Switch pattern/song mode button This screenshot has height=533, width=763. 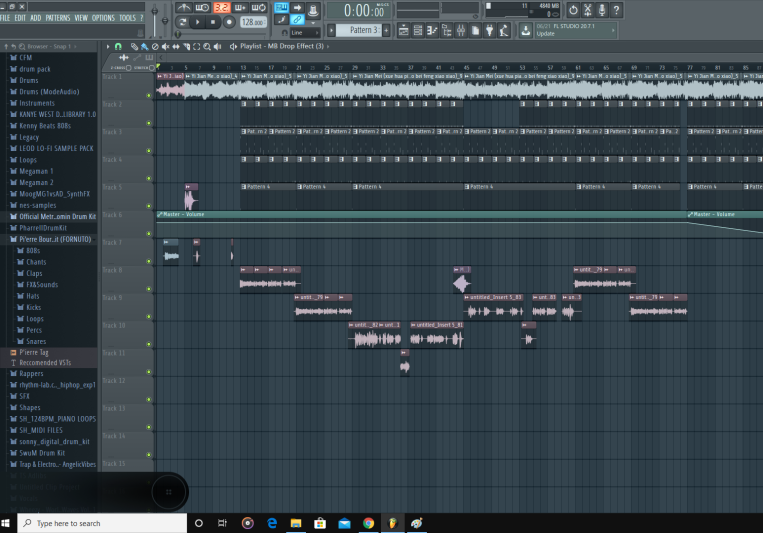point(182,22)
